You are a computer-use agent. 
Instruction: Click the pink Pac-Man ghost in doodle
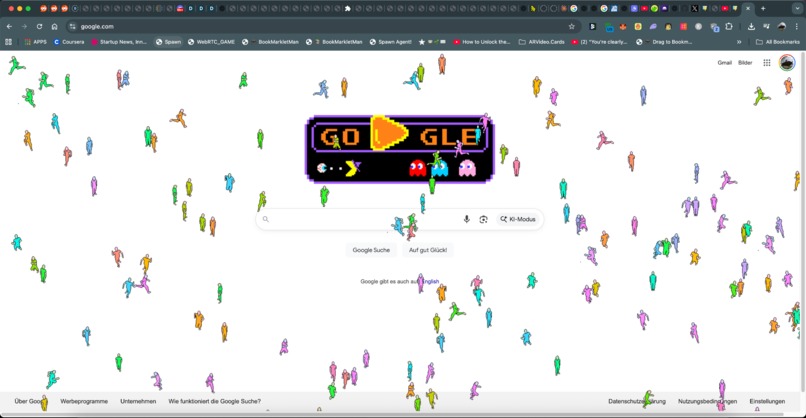click(467, 168)
